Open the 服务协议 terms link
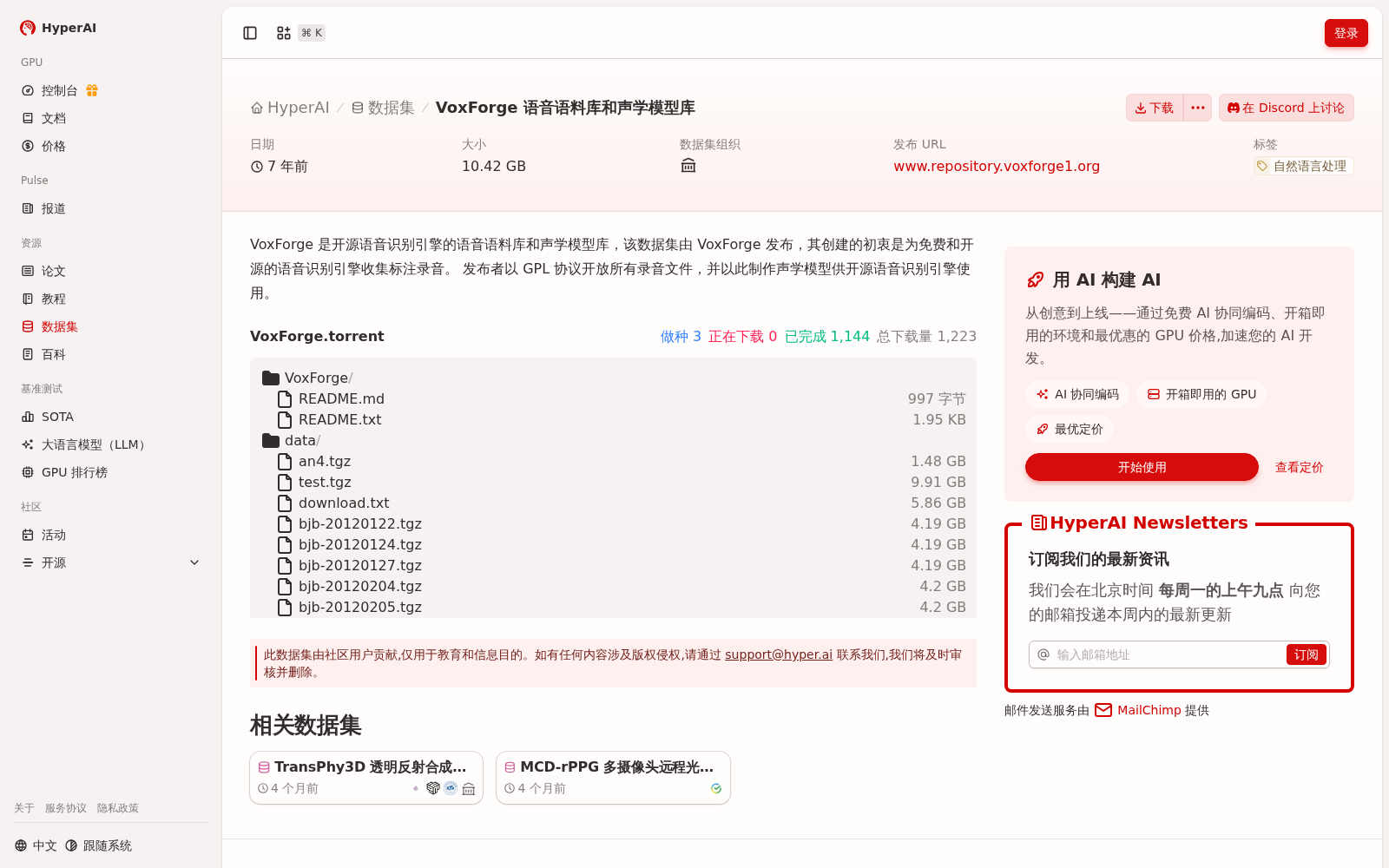The width and height of the screenshot is (1389, 868). tap(66, 808)
